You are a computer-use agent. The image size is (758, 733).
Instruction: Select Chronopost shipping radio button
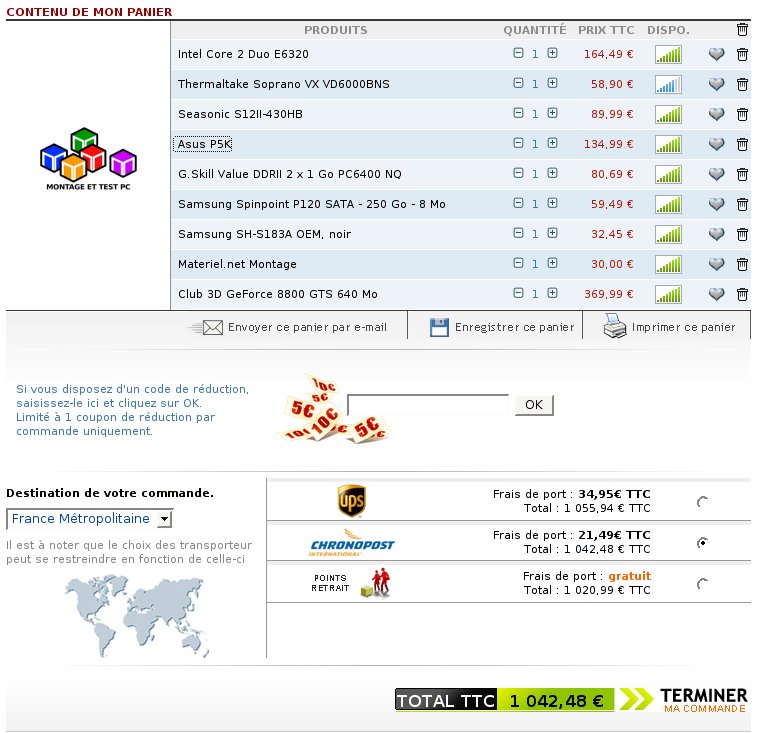702,542
